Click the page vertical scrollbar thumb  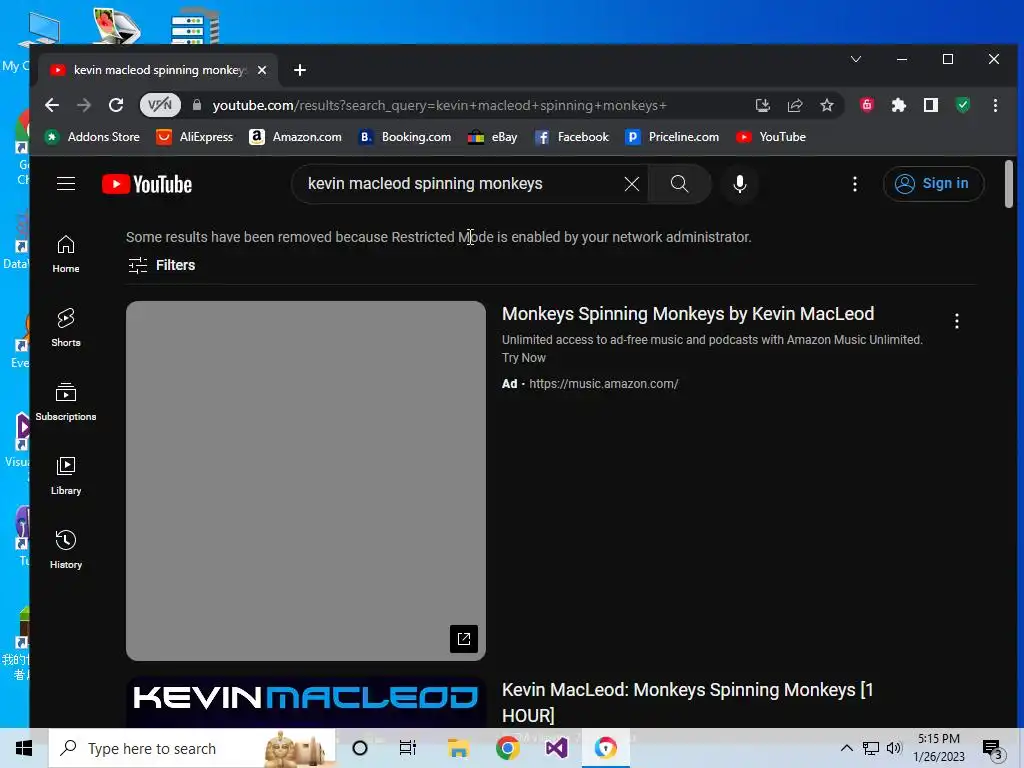click(x=1009, y=184)
